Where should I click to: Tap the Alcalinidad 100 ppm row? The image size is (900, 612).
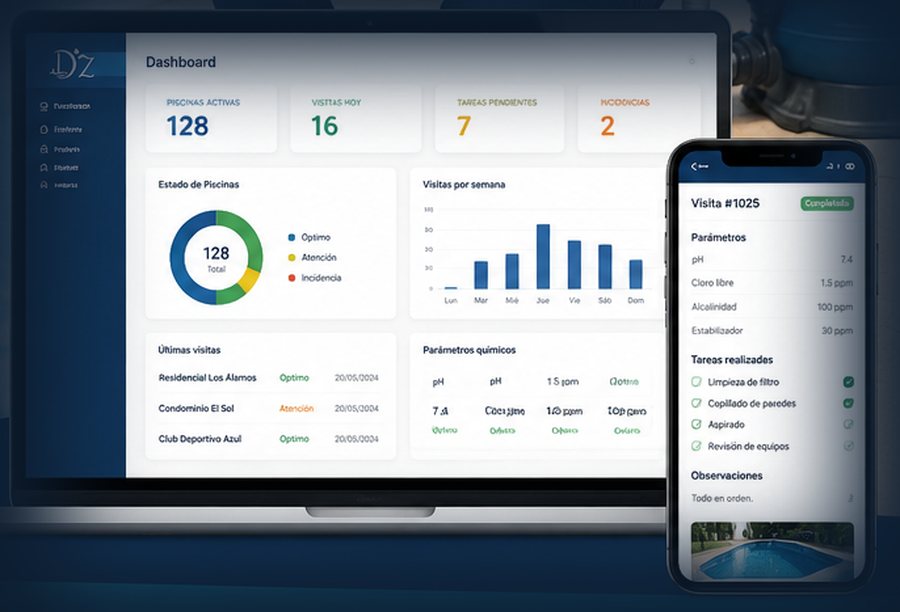click(772, 307)
